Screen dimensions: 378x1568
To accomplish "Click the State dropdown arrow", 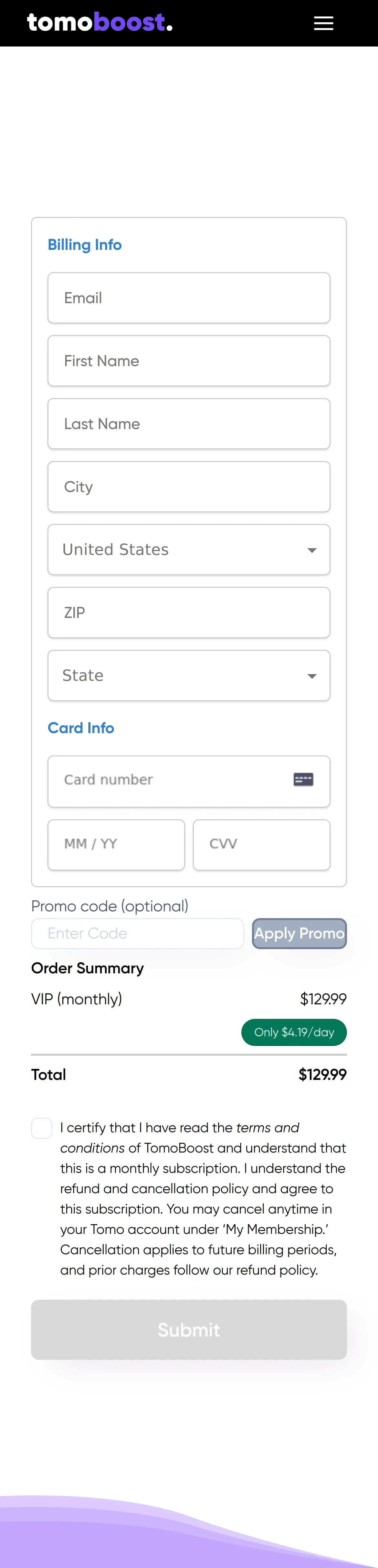I will pyautogui.click(x=312, y=676).
